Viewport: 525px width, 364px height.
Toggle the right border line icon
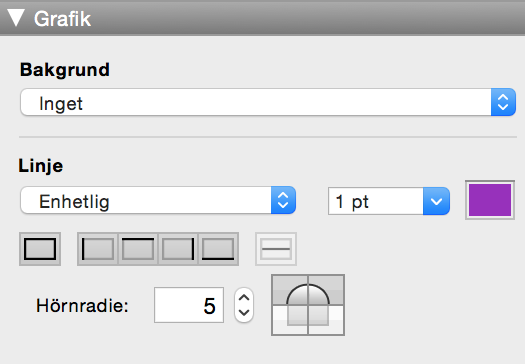coord(178,249)
